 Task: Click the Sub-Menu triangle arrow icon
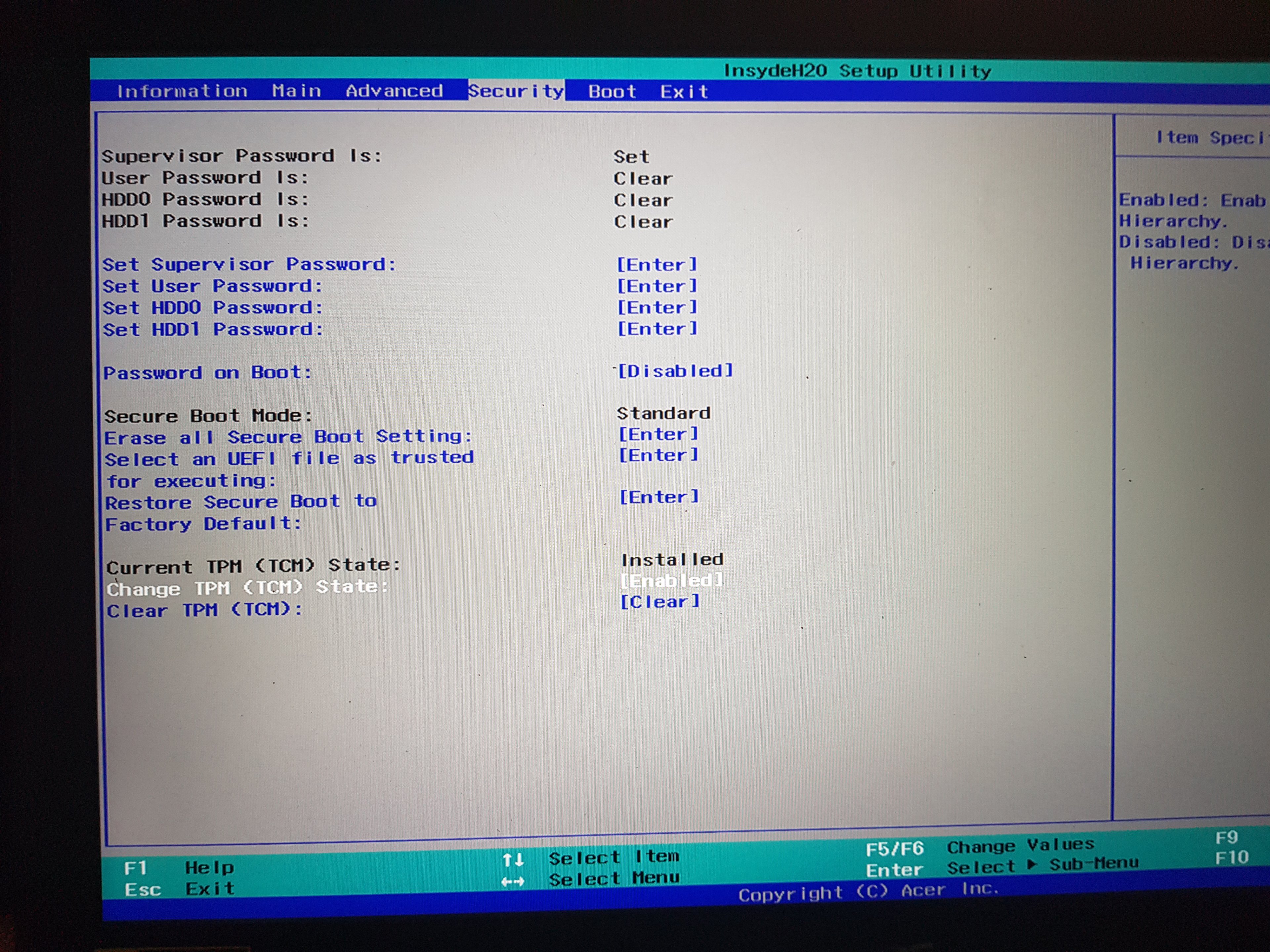[1032, 865]
